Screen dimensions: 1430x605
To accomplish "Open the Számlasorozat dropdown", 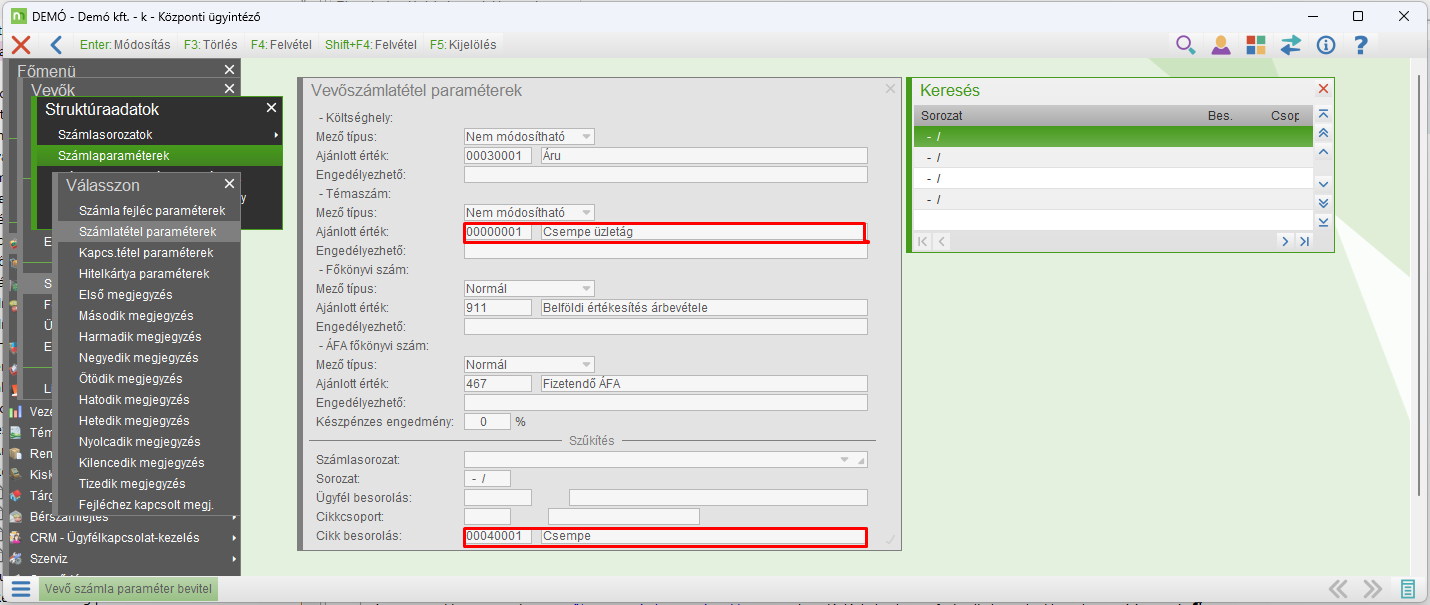I will pos(845,459).
